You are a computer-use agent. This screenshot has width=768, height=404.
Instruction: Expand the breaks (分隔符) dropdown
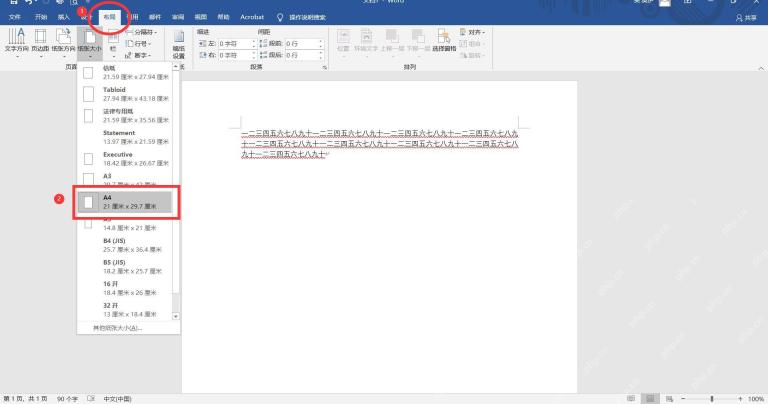[x=142, y=32]
